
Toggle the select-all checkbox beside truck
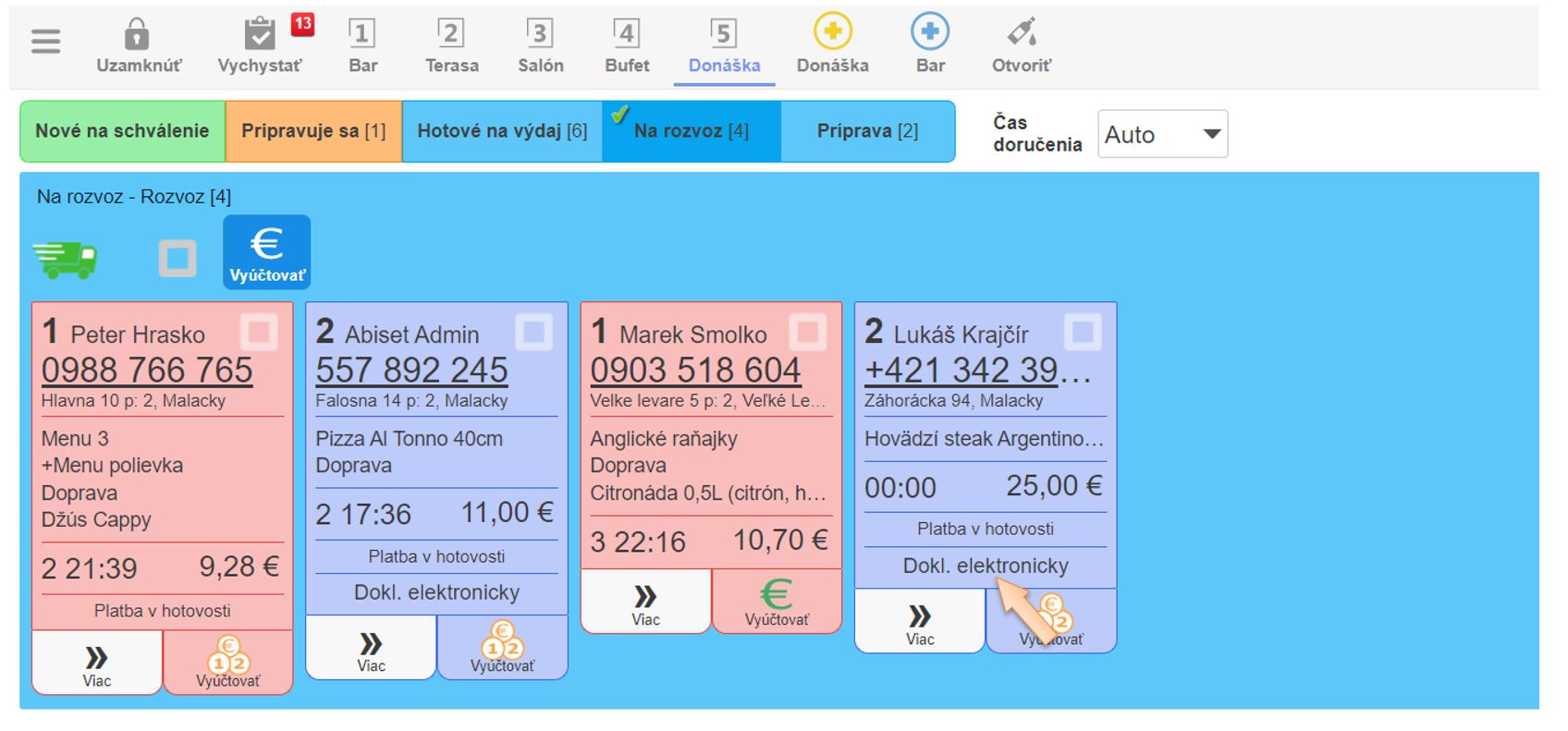(177, 259)
